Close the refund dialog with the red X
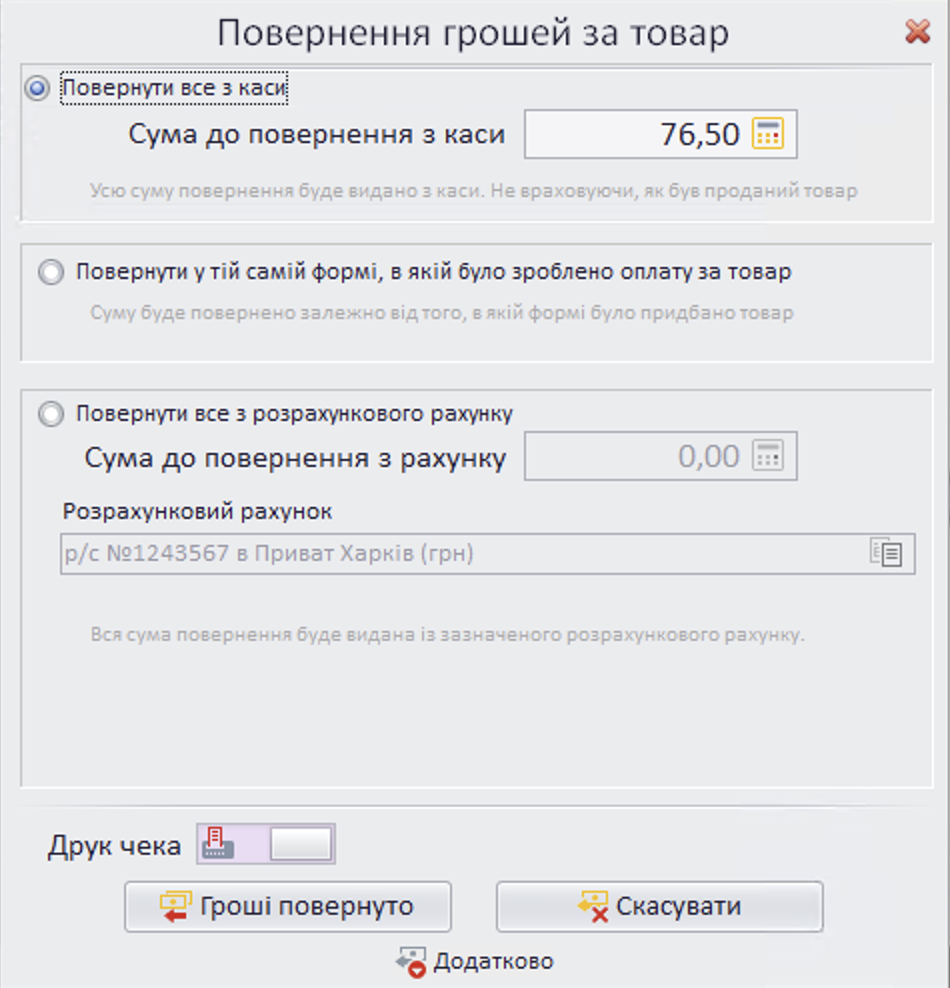The image size is (950, 988). pos(918,31)
